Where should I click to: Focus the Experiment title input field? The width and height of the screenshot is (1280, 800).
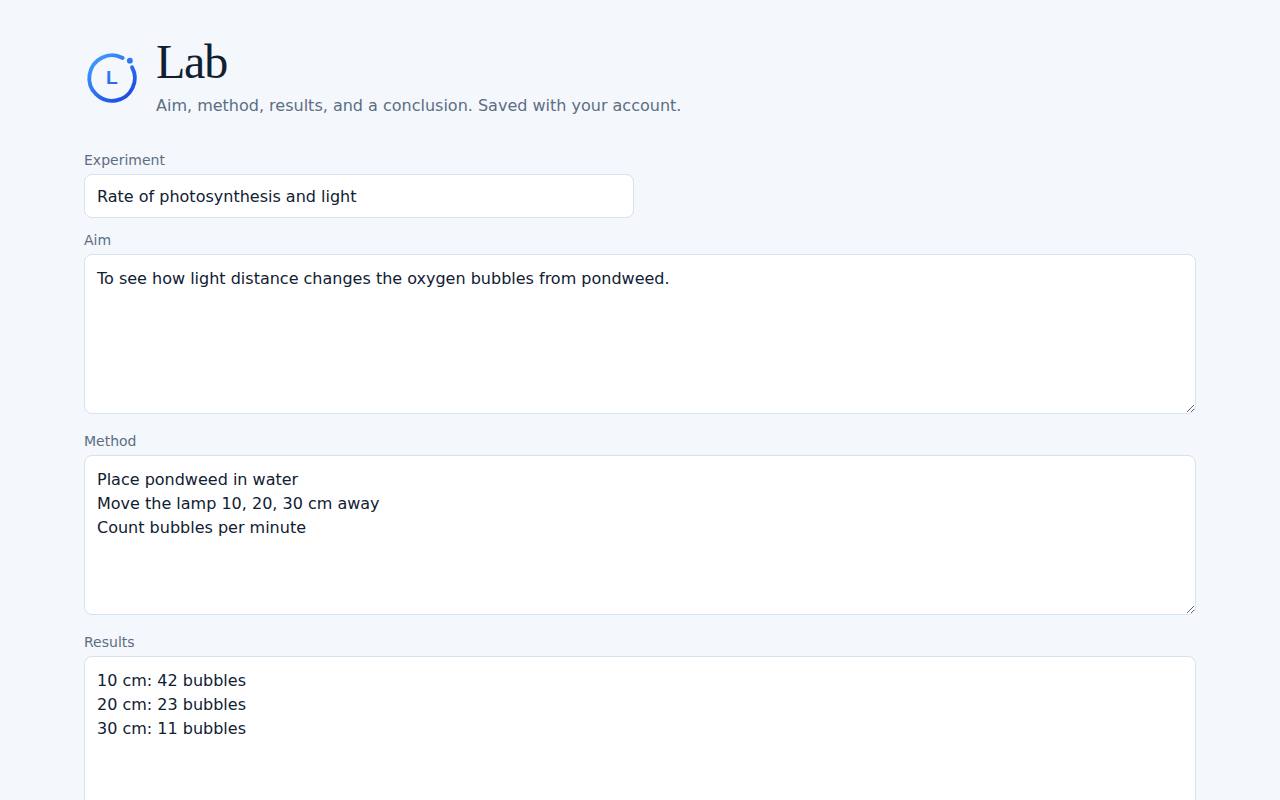click(x=359, y=196)
